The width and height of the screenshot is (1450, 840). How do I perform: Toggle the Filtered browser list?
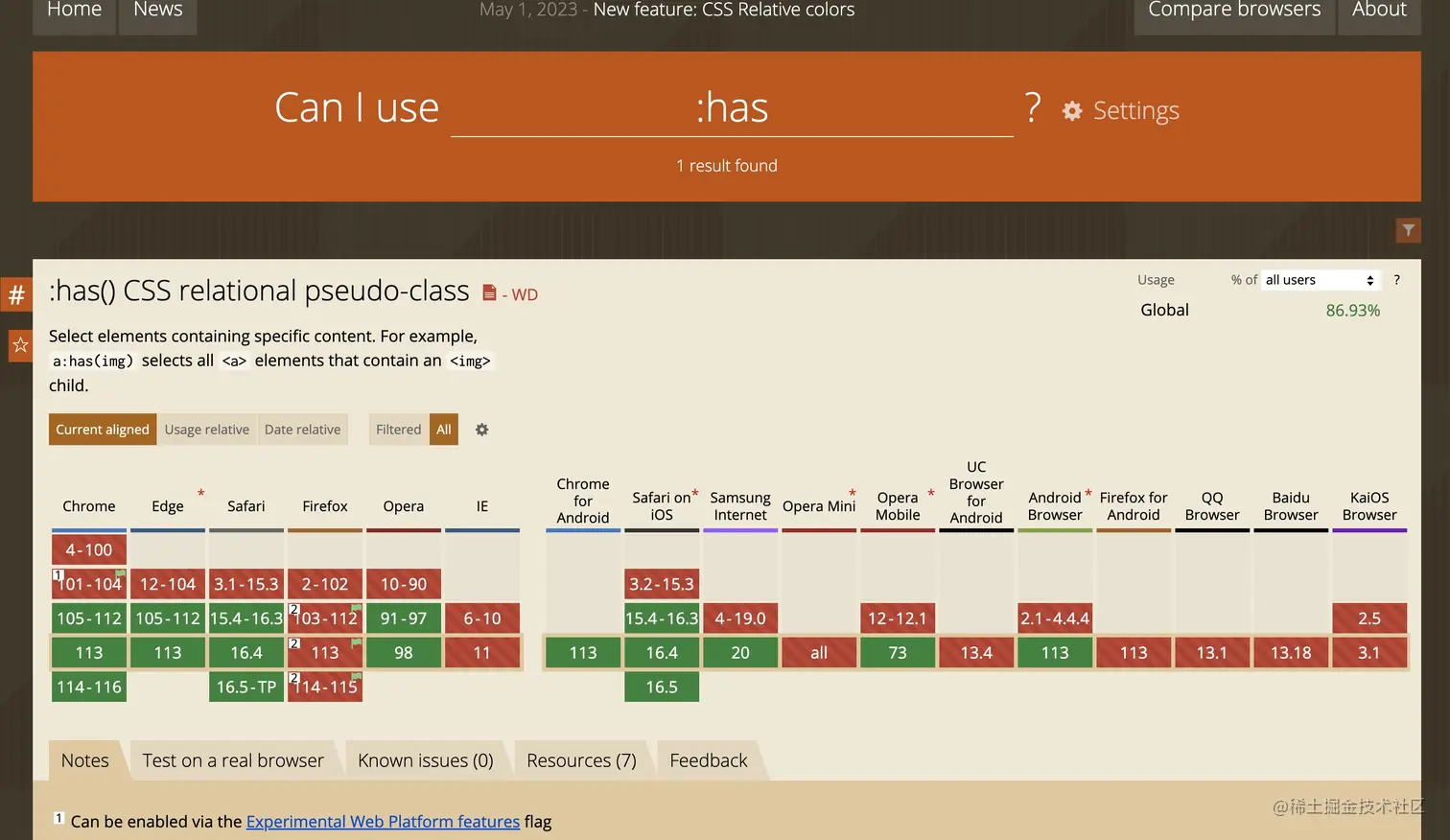click(399, 430)
